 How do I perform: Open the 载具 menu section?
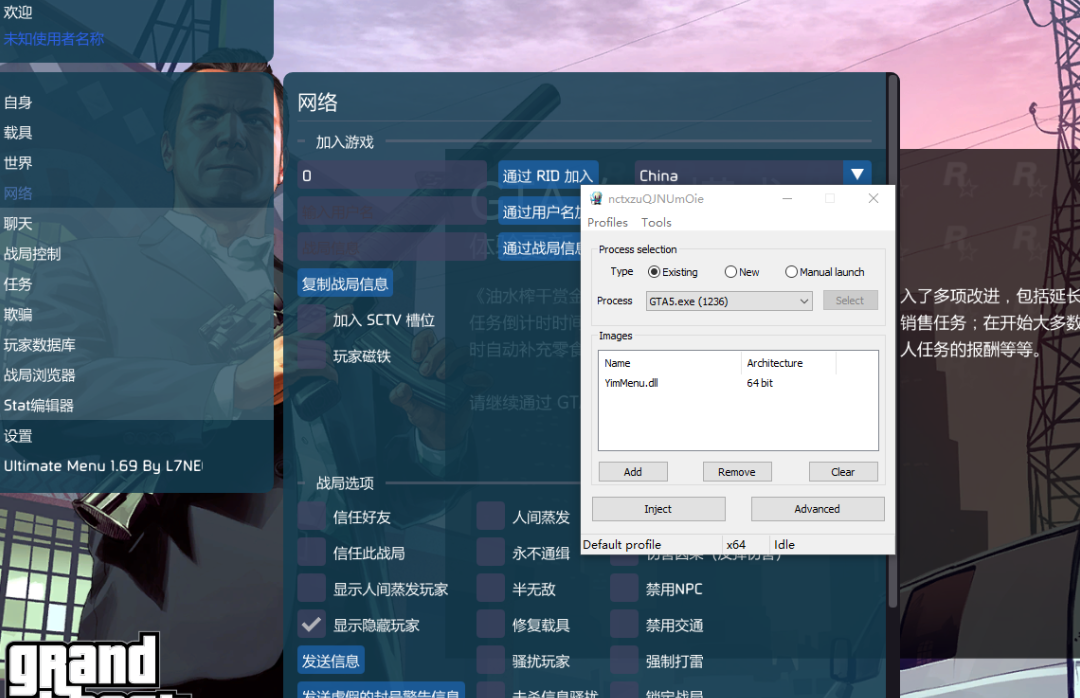coord(18,133)
